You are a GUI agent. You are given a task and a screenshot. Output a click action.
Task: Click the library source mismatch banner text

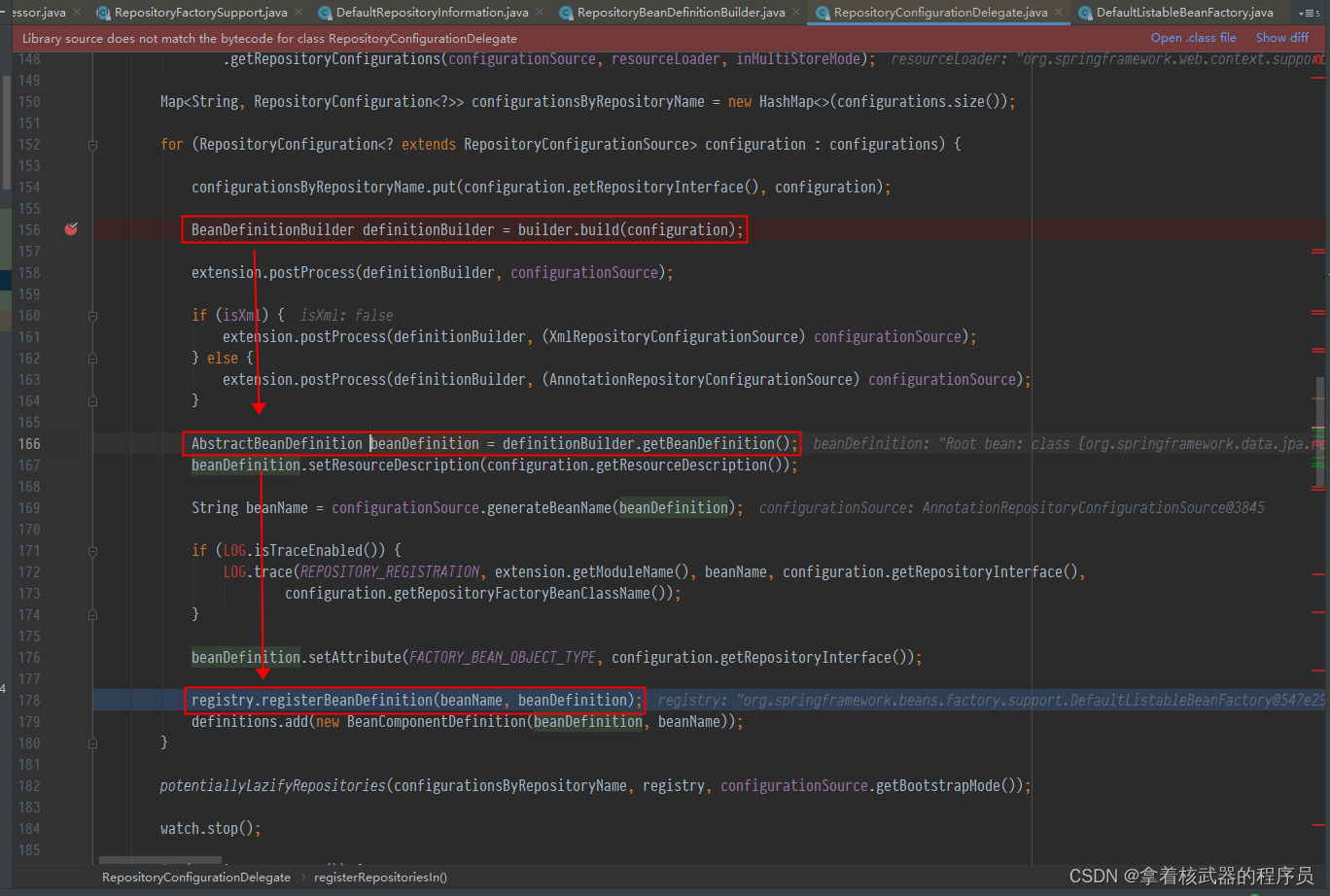269,38
